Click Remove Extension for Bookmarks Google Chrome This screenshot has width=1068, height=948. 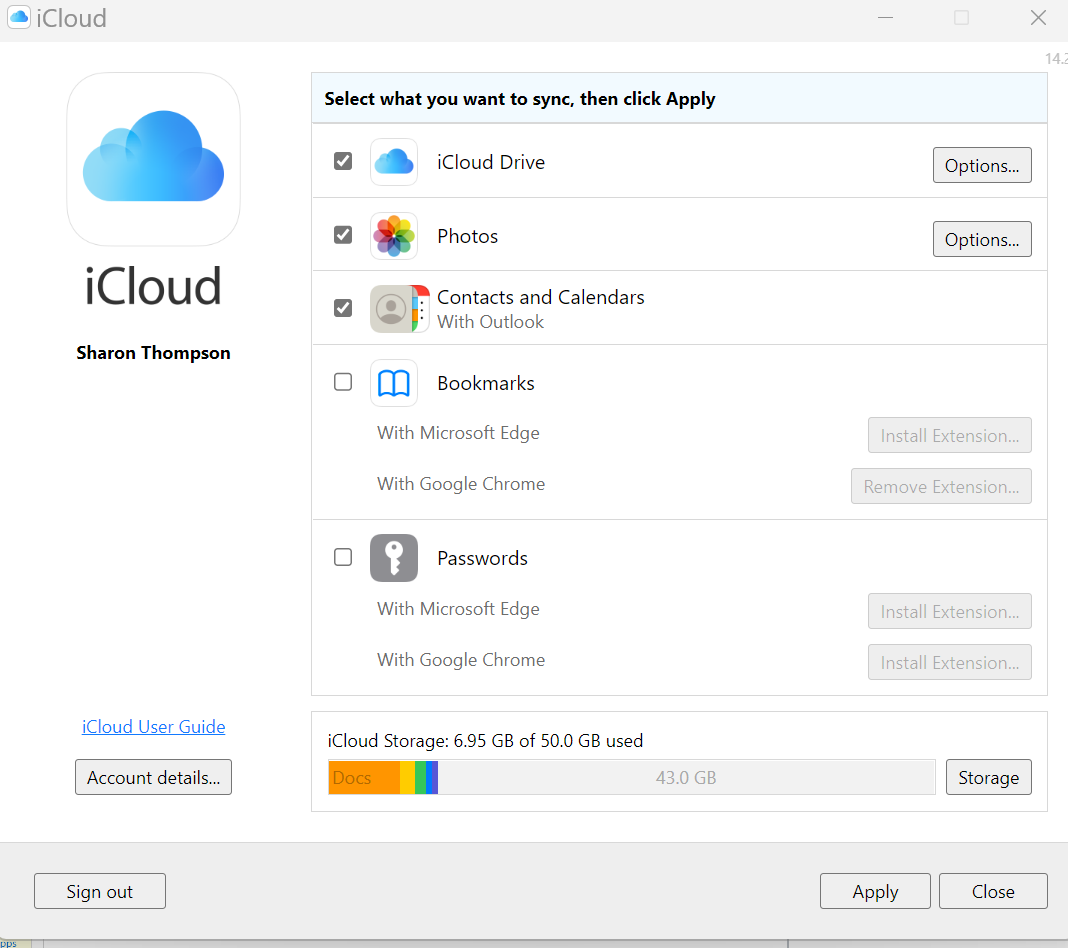pyautogui.click(x=941, y=486)
